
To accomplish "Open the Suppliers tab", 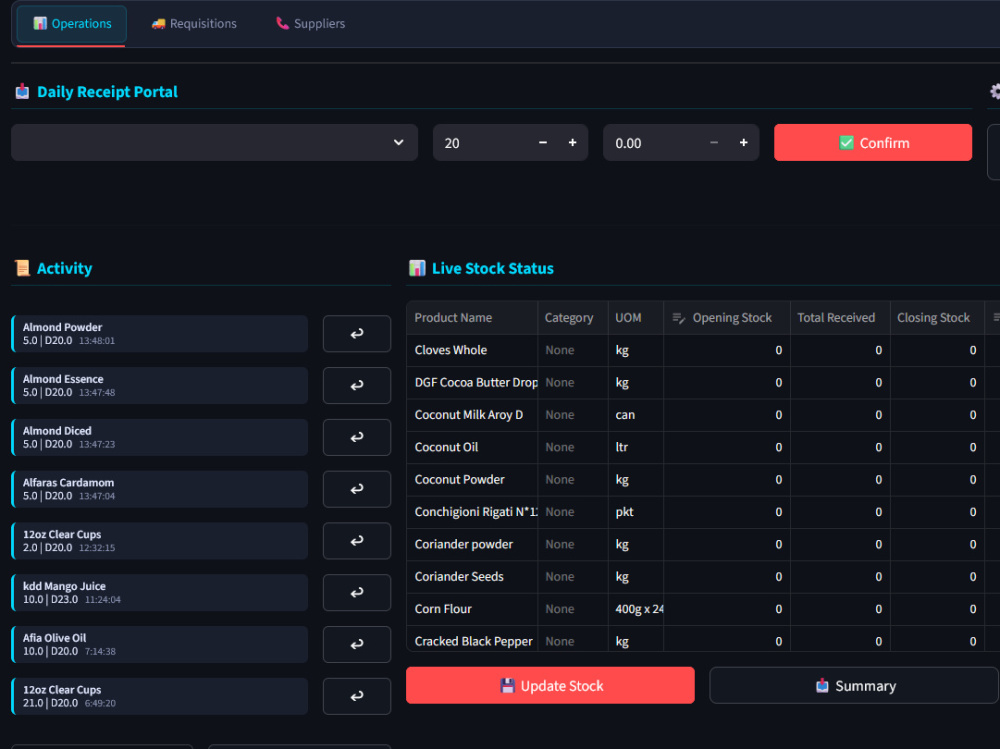I will click(x=311, y=24).
